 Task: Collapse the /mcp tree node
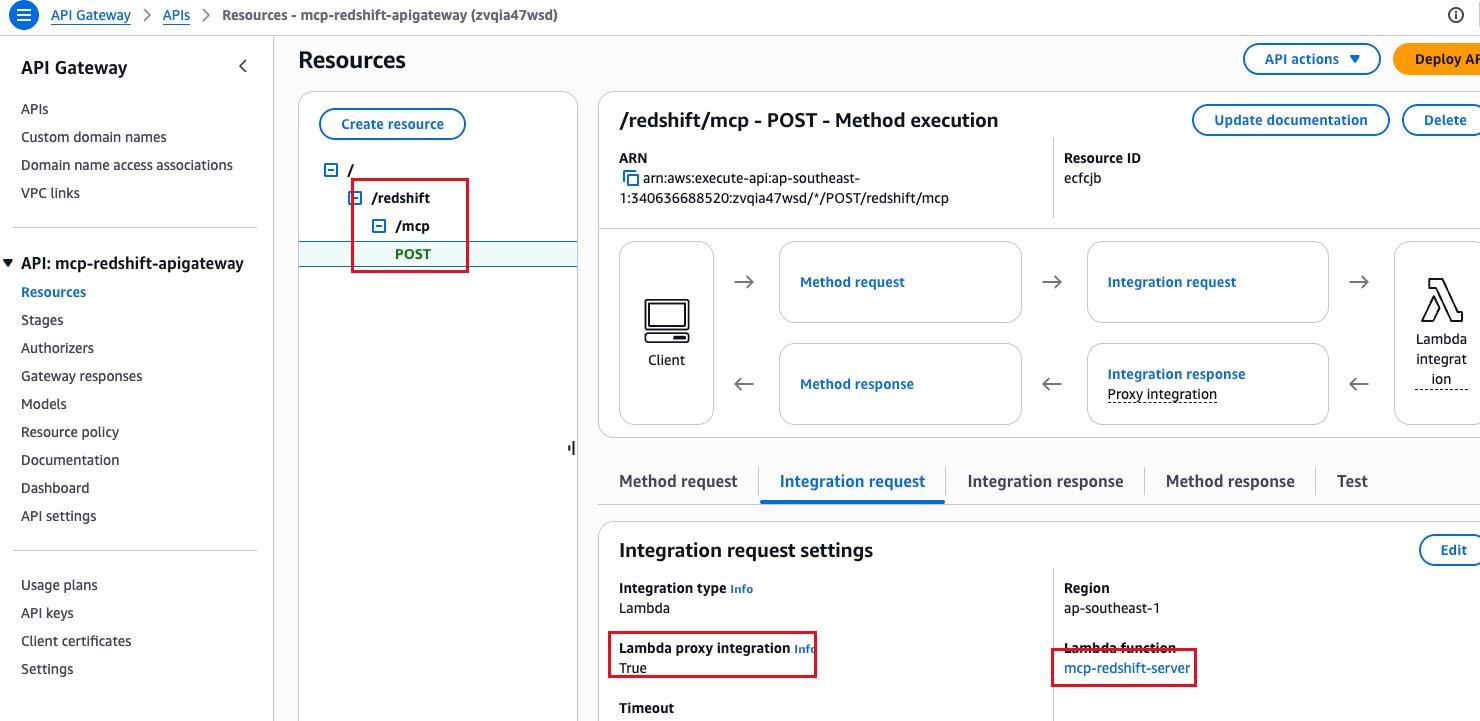tap(379, 226)
